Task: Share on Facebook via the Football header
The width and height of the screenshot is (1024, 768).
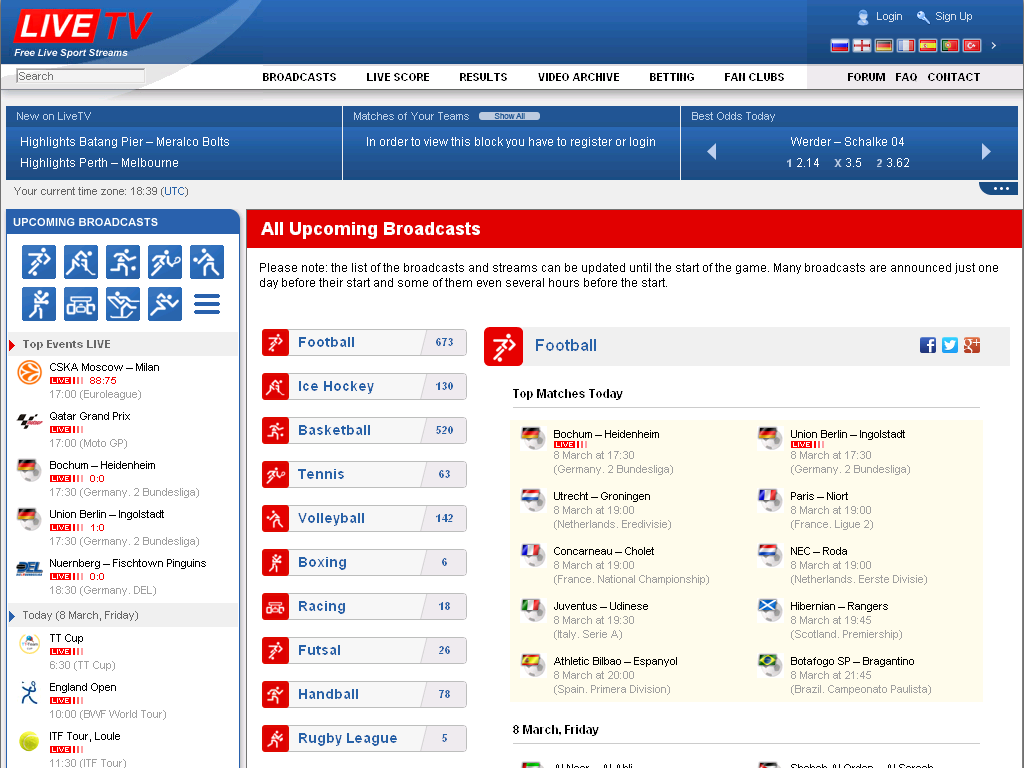Action: [928, 345]
